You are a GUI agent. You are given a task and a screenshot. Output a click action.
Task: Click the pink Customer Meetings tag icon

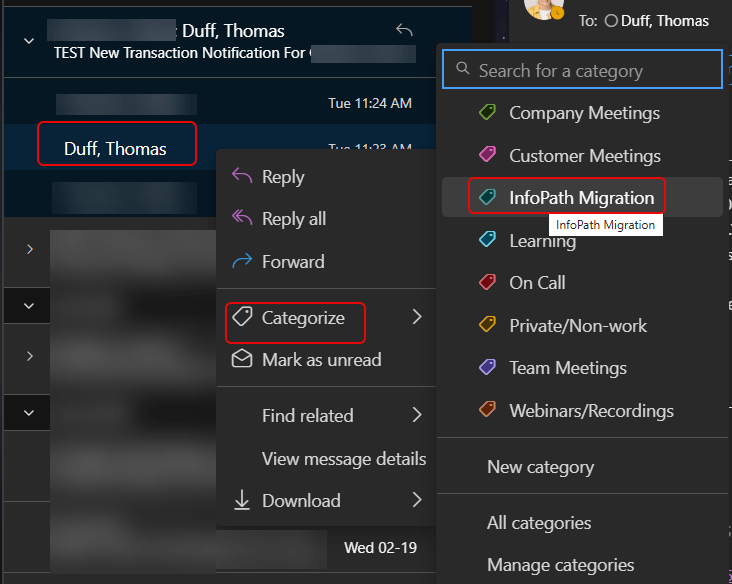(x=487, y=155)
